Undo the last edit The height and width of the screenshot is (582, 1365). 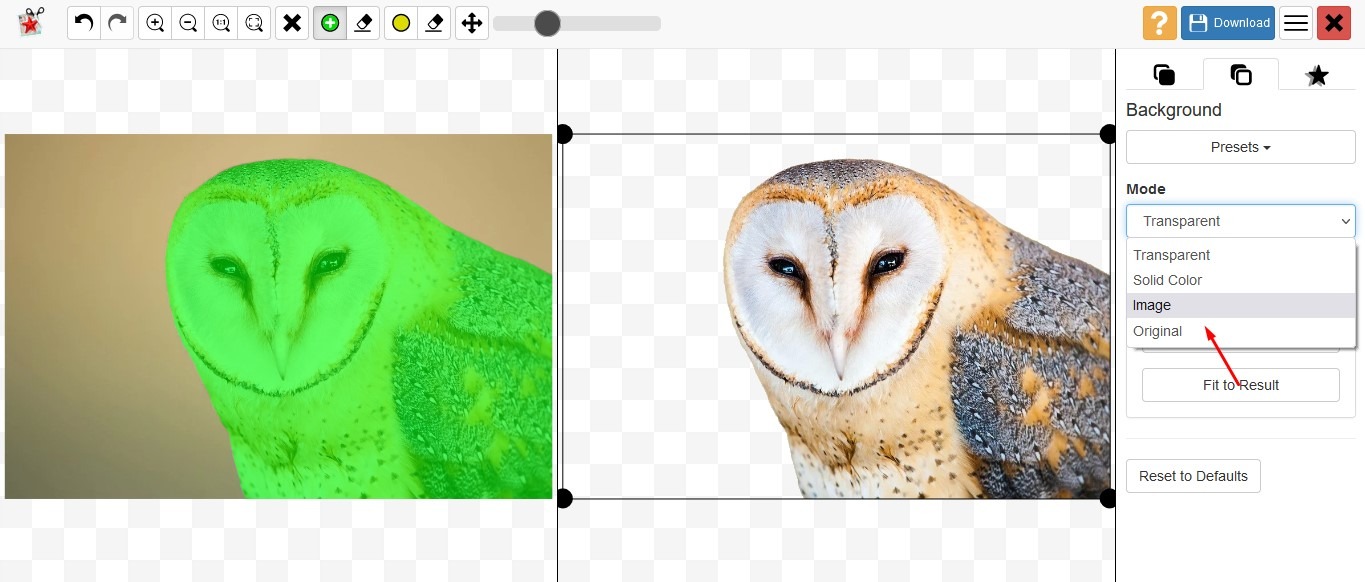[x=84, y=23]
